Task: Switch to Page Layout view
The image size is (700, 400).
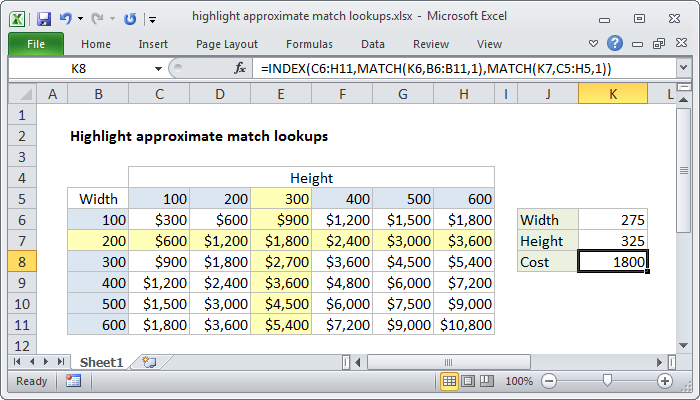Action: (468, 381)
